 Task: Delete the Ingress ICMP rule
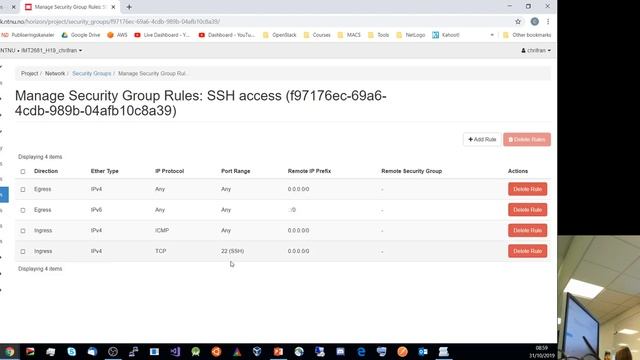click(x=527, y=230)
